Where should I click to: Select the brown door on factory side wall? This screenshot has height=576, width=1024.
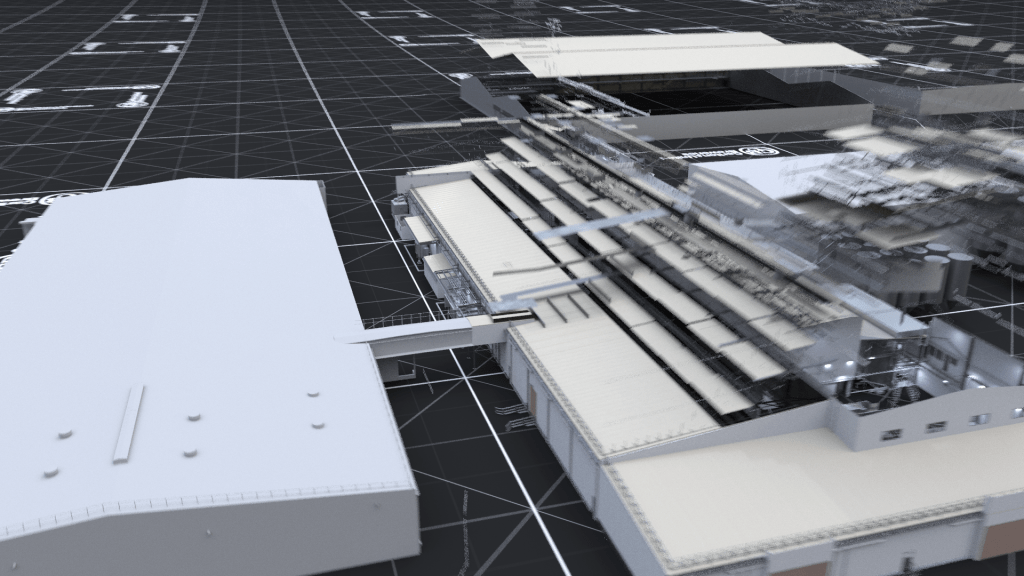533,400
